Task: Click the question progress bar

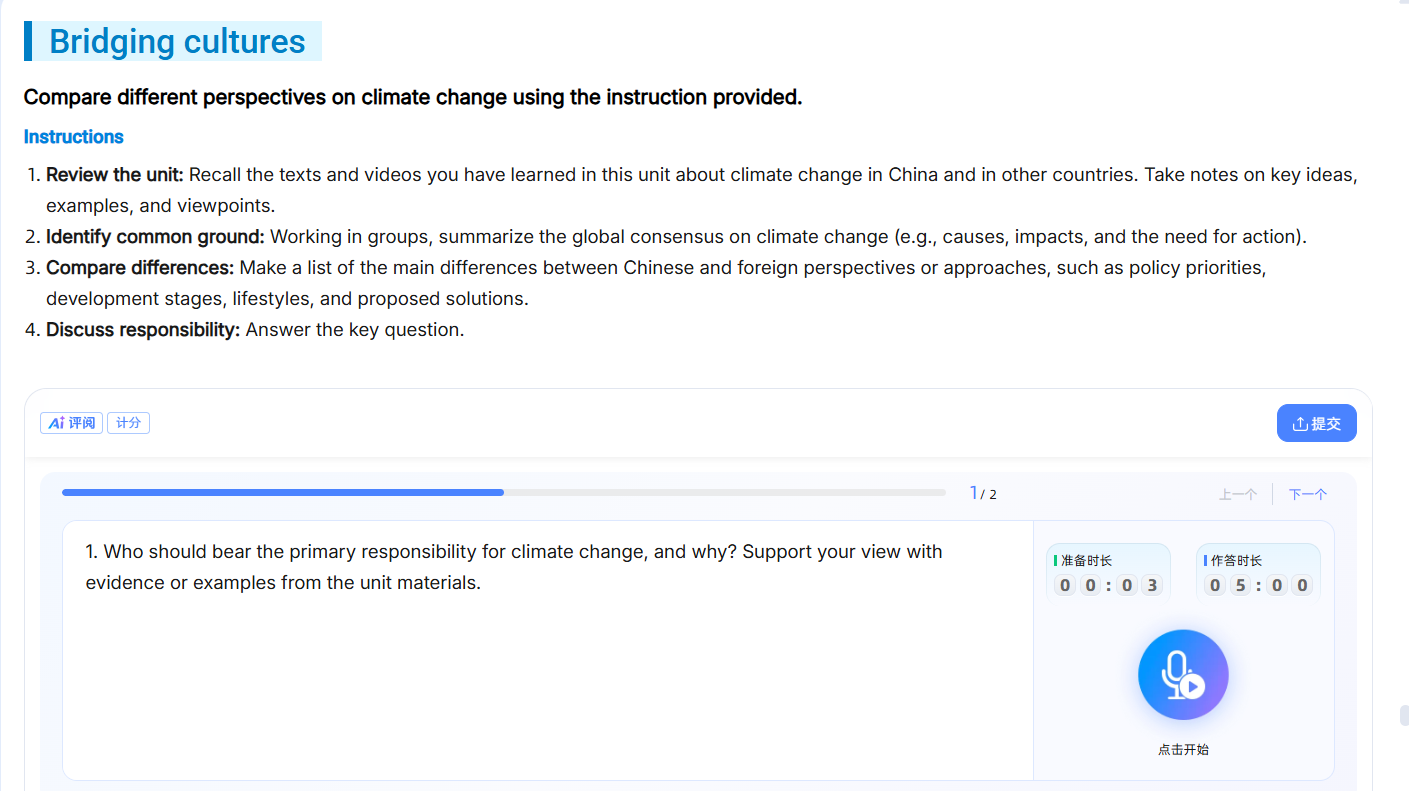Action: pyautogui.click(x=503, y=492)
